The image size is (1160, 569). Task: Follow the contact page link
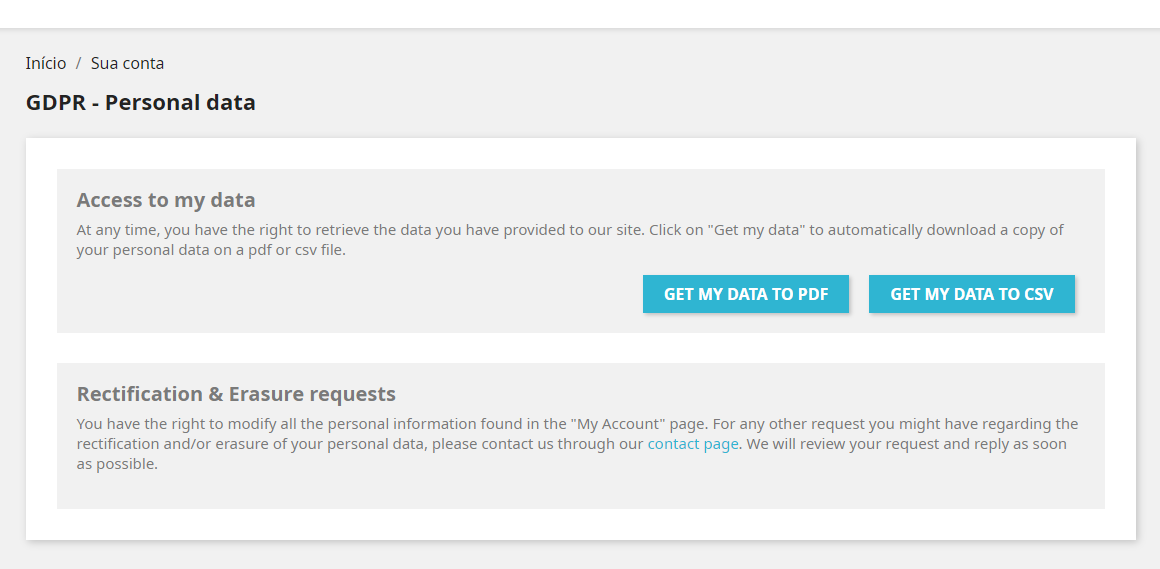click(692, 444)
